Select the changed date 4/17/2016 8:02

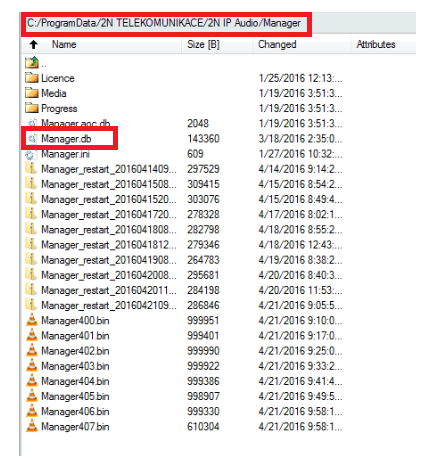click(300, 214)
